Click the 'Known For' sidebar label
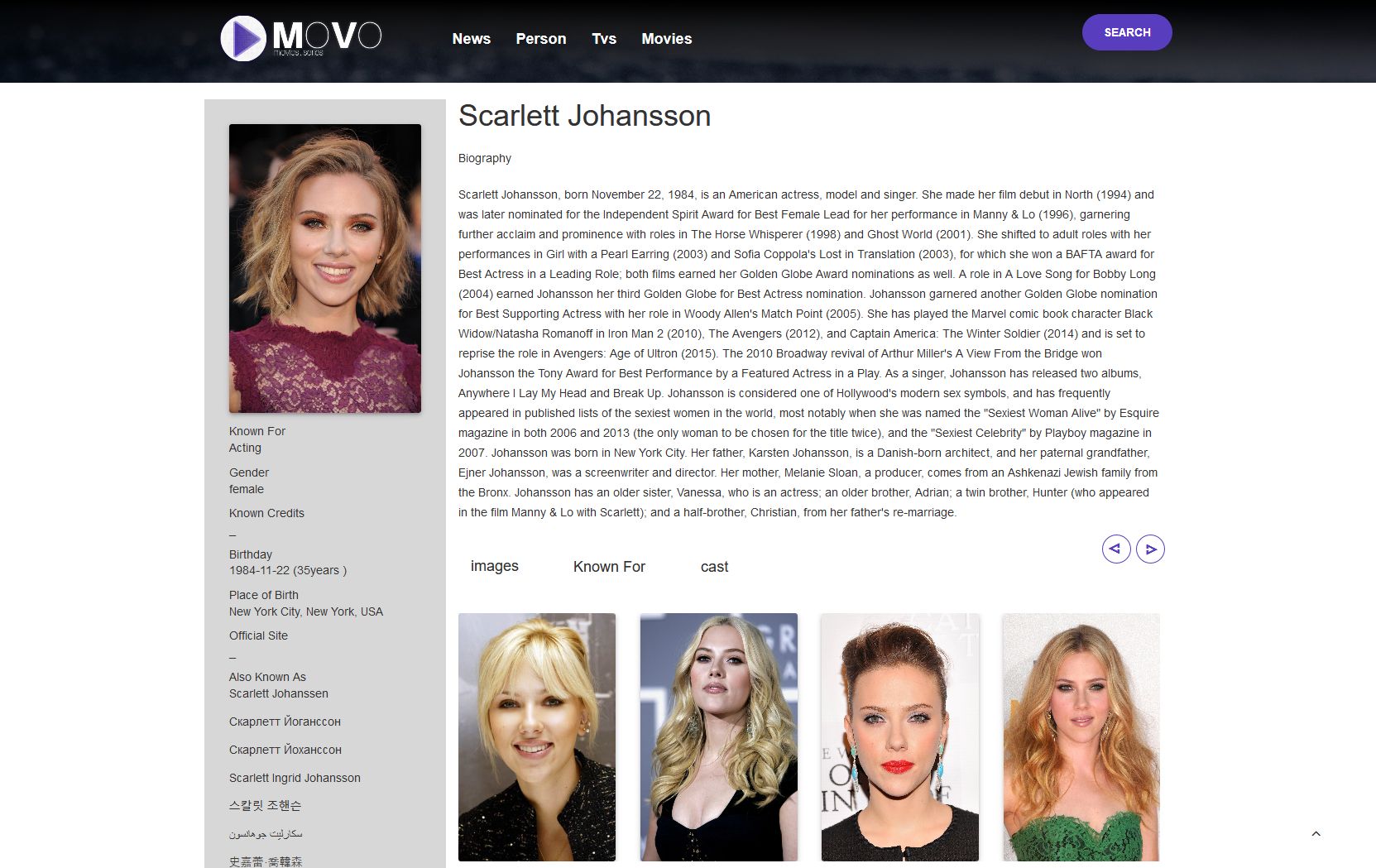The height and width of the screenshot is (868, 1376). 257,431
